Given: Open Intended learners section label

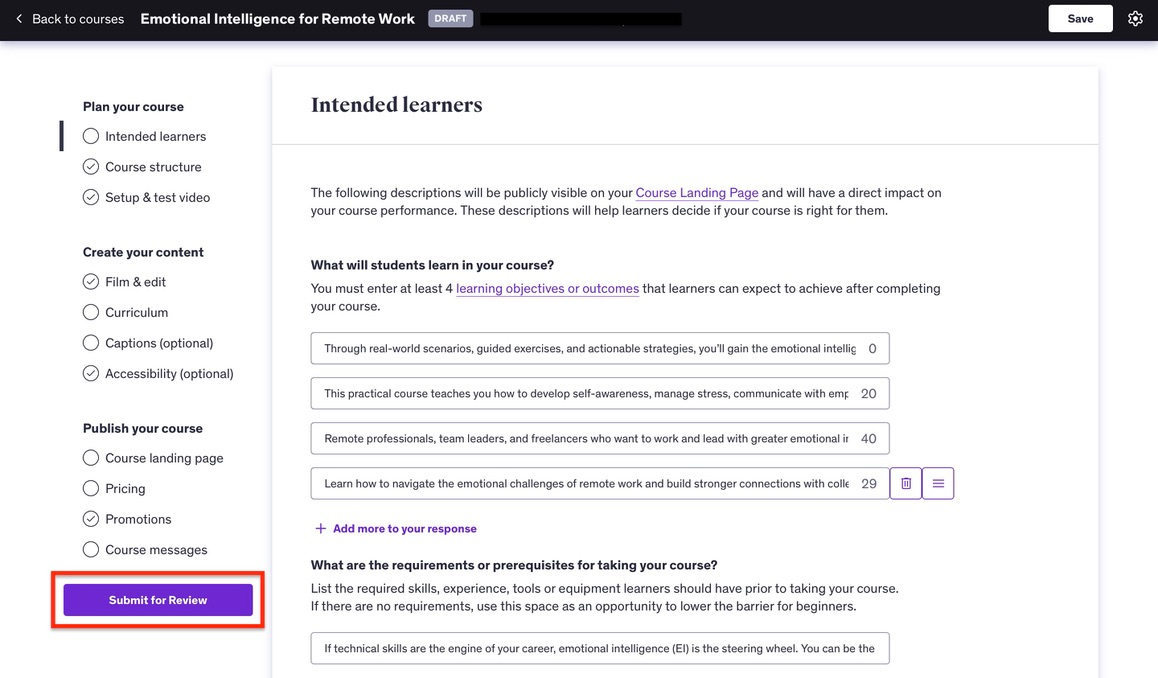Looking at the screenshot, I should 155,136.
